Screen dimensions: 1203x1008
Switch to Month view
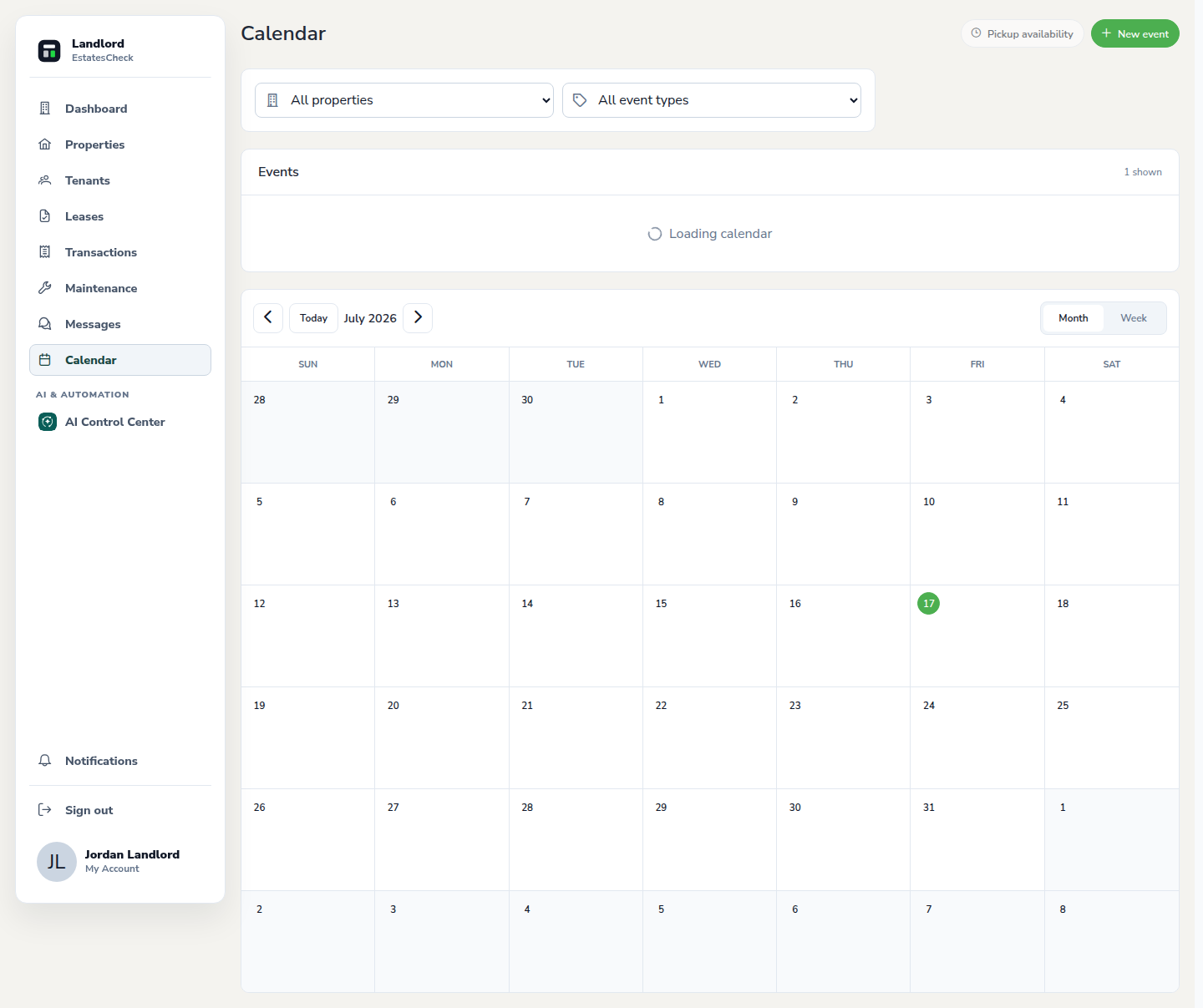(x=1074, y=318)
